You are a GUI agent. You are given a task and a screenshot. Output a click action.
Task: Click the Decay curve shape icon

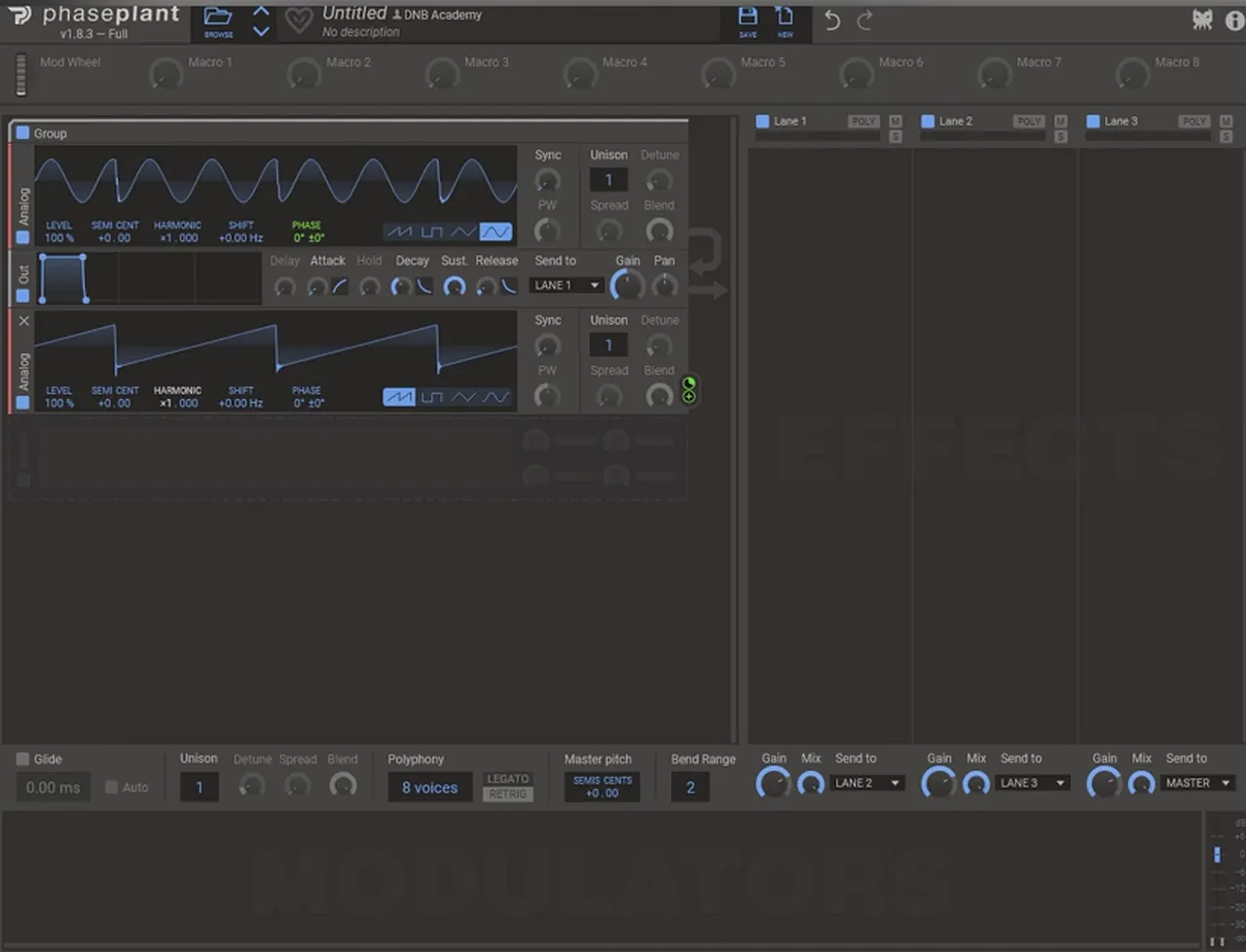(424, 286)
